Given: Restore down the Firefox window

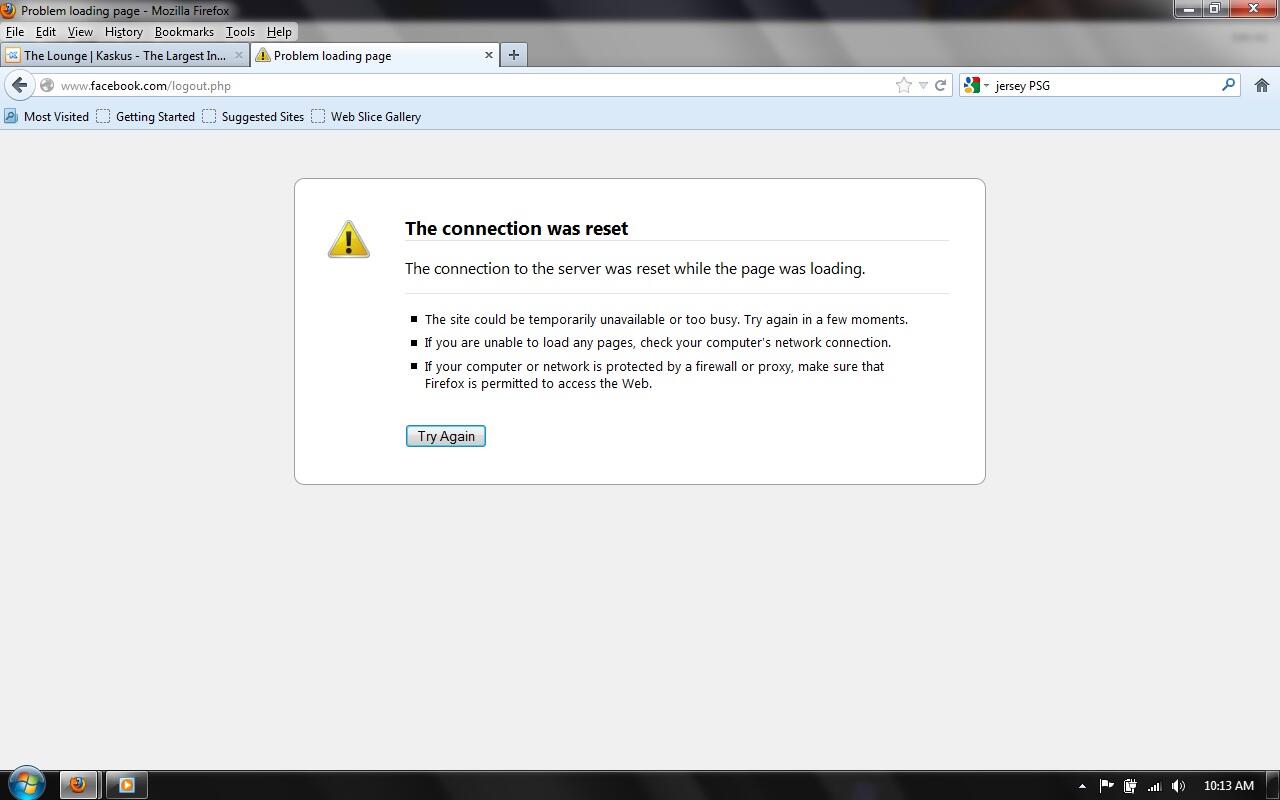Looking at the screenshot, I should coord(1215,9).
